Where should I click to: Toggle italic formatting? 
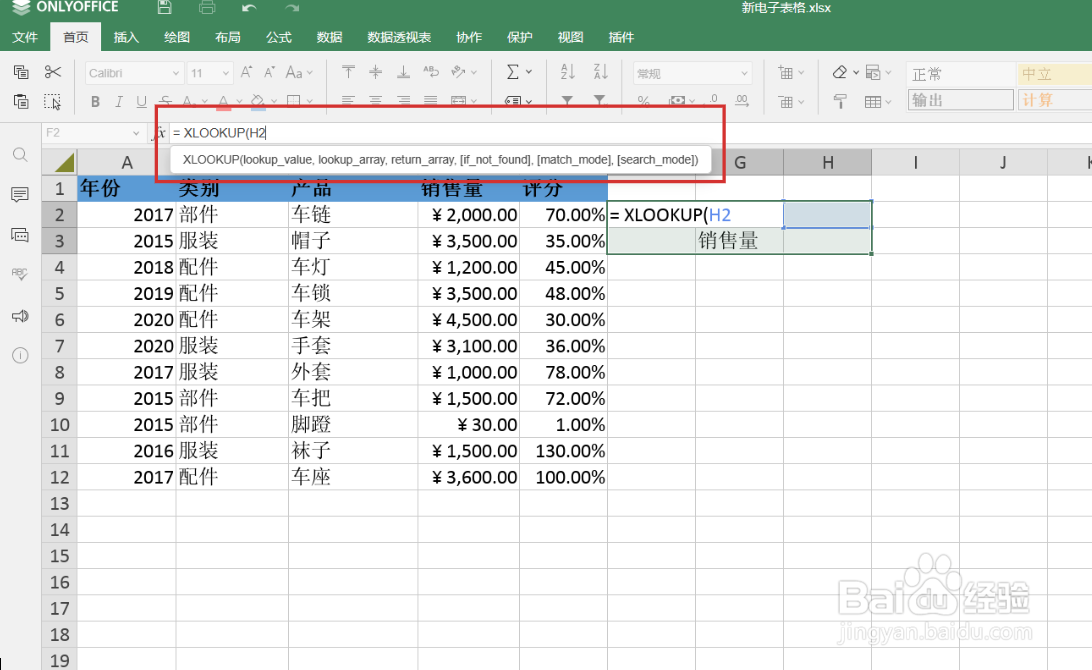[x=119, y=99]
